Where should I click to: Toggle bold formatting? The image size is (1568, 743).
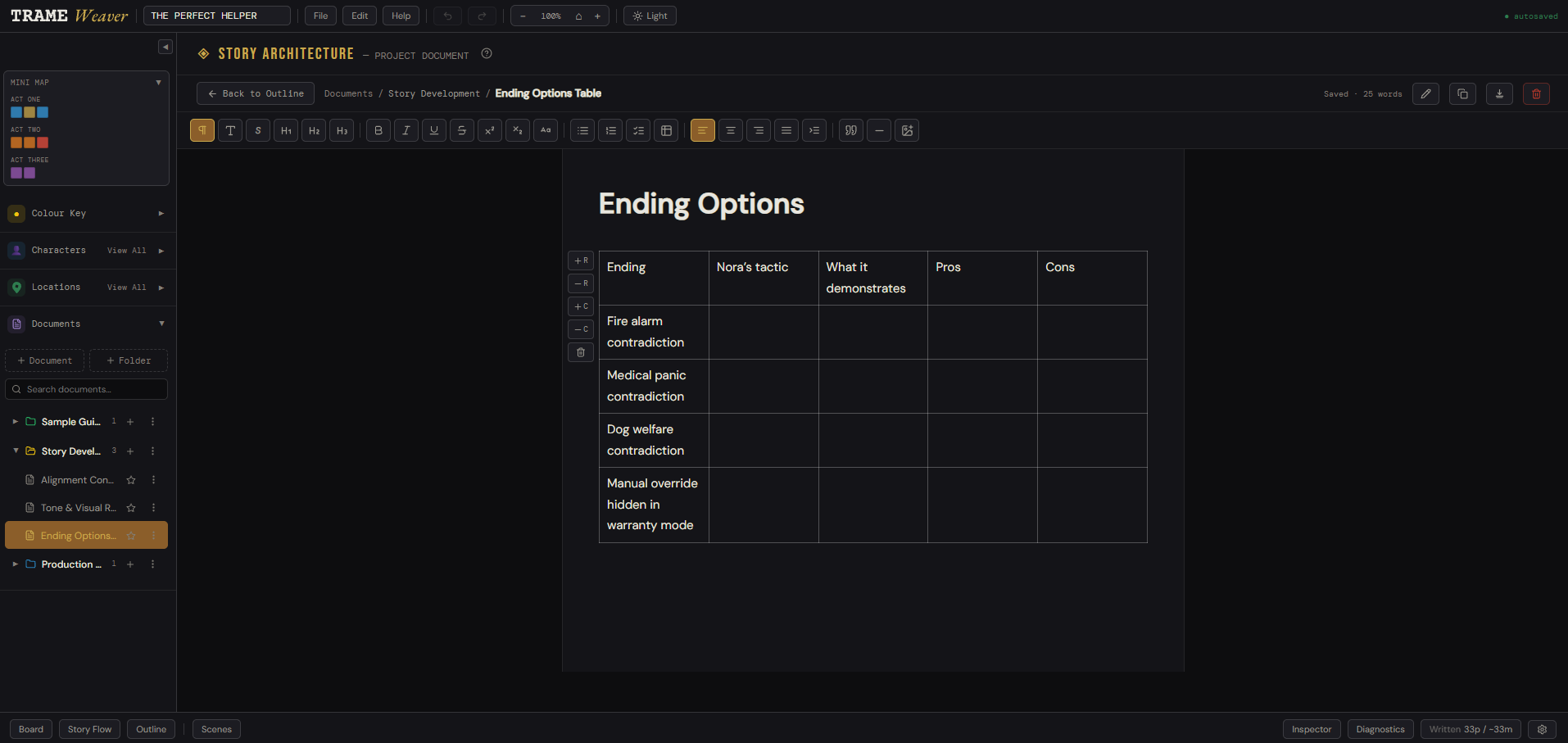click(x=378, y=130)
